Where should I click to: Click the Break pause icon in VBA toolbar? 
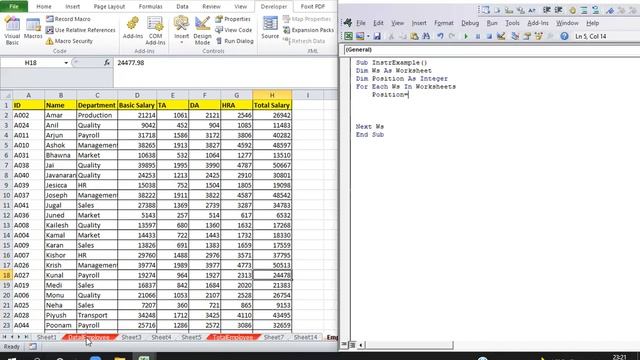[x=478, y=36]
